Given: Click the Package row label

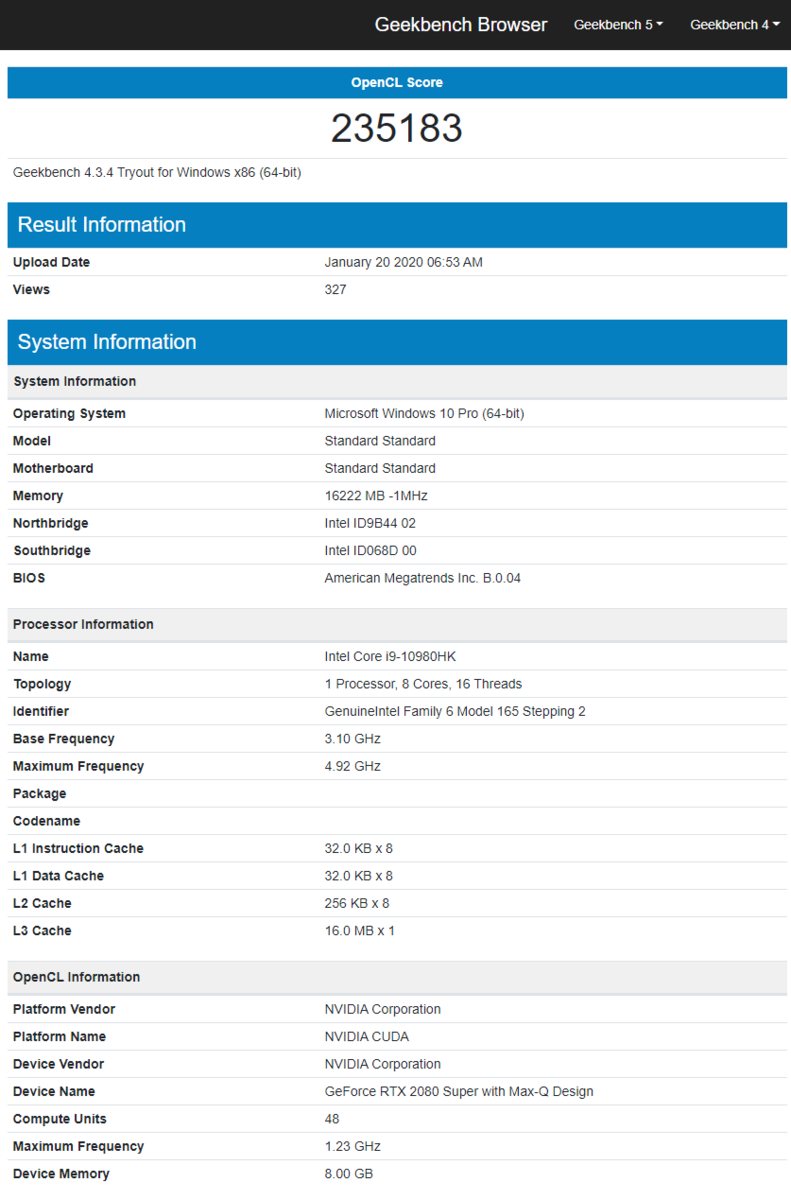Looking at the screenshot, I should coord(40,794).
